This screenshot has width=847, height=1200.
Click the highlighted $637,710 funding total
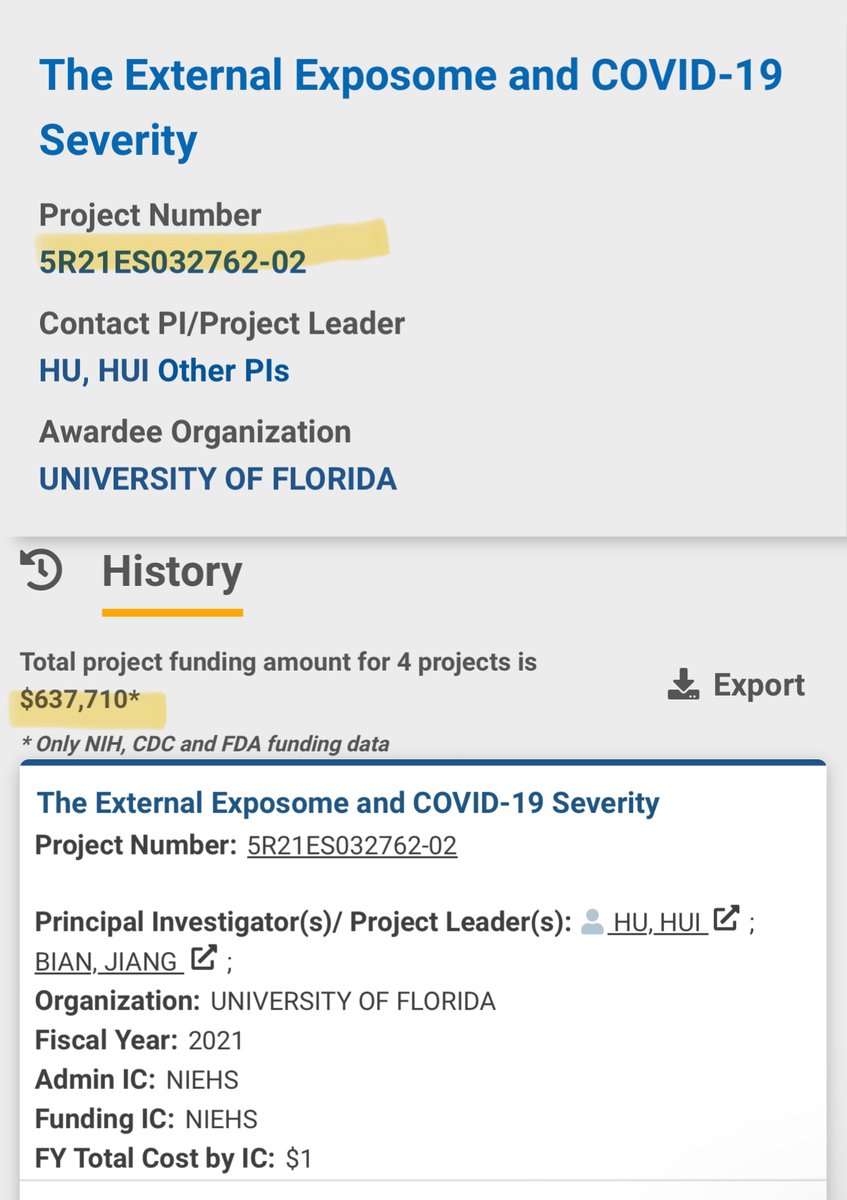pyautogui.click(x=74, y=701)
